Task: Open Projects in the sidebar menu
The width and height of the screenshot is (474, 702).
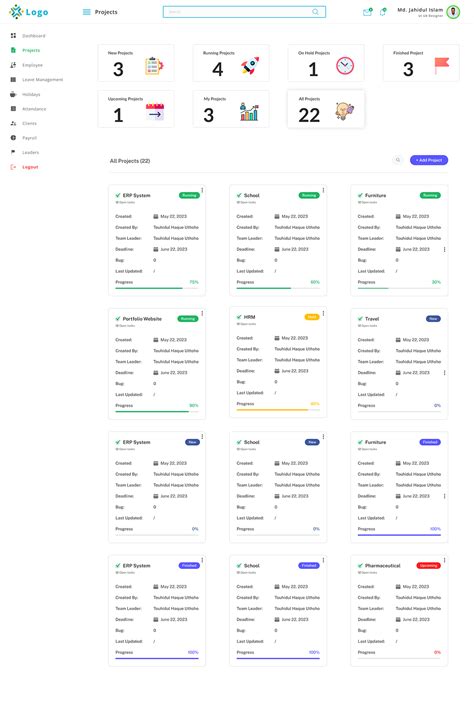Action: click(x=31, y=50)
